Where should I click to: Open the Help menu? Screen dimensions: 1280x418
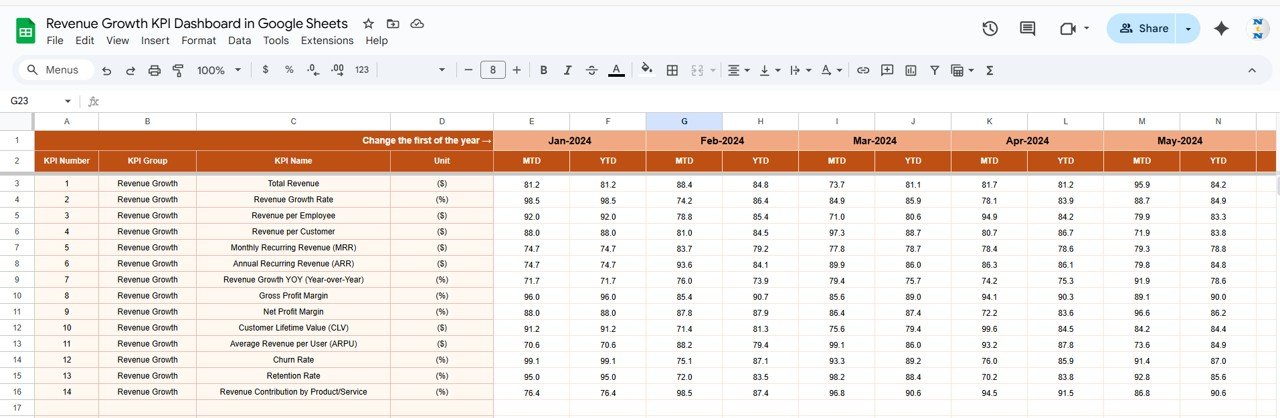click(x=377, y=40)
